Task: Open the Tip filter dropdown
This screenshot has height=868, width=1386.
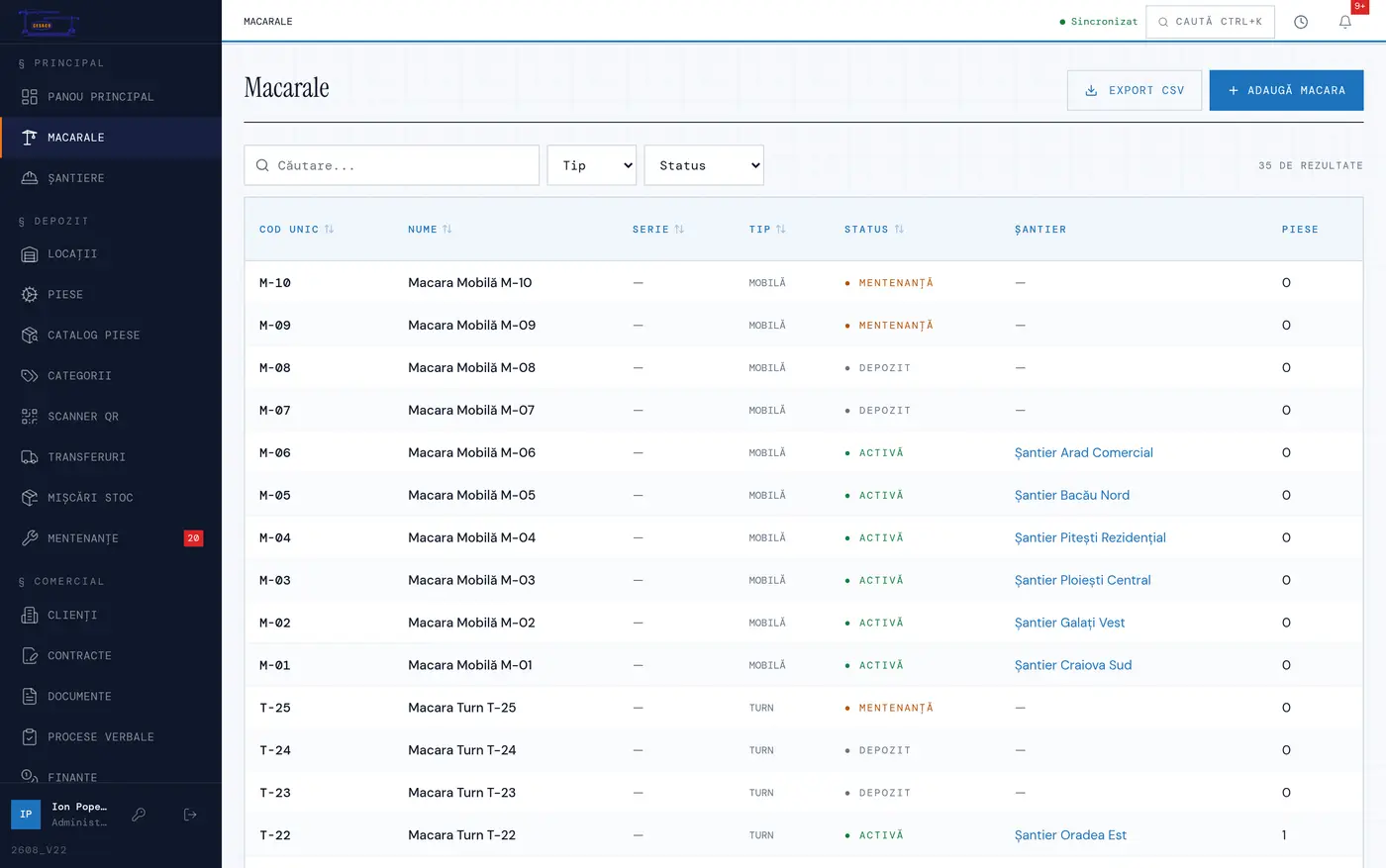Action: pos(592,165)
